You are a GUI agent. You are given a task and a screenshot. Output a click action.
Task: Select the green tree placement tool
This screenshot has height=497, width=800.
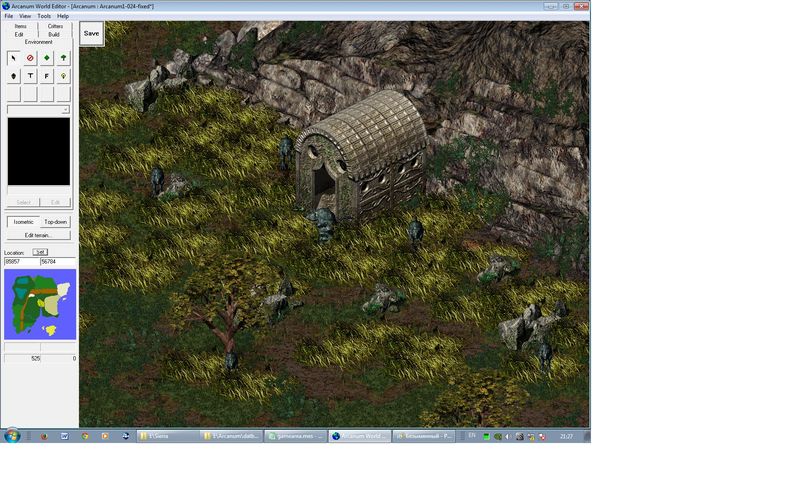click(63, 58)
